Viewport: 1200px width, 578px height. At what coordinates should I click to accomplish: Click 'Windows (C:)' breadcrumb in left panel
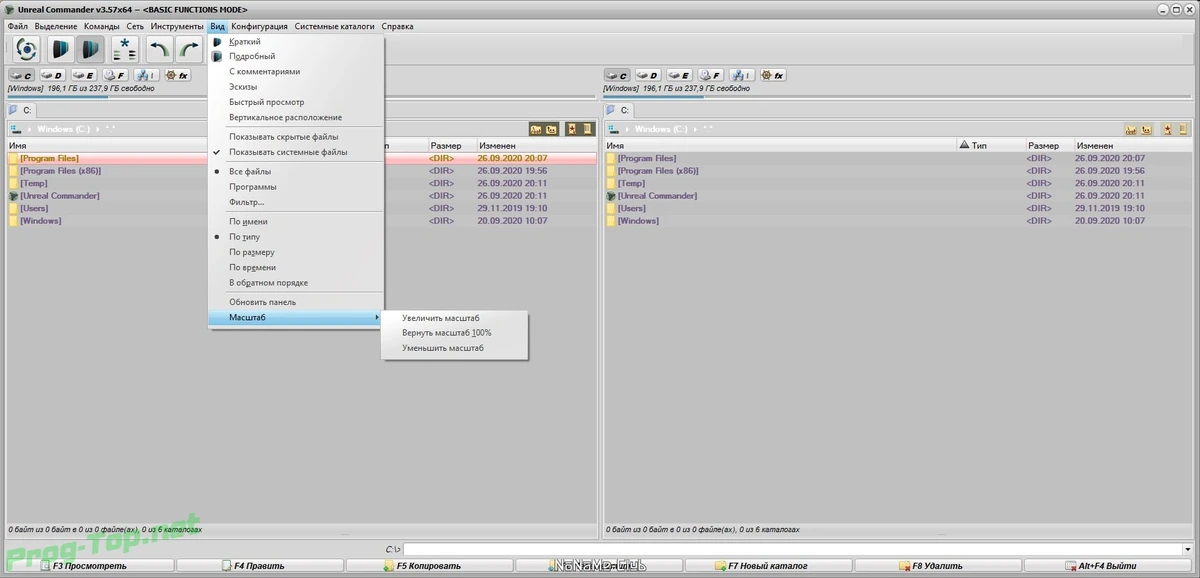[64, 129]
